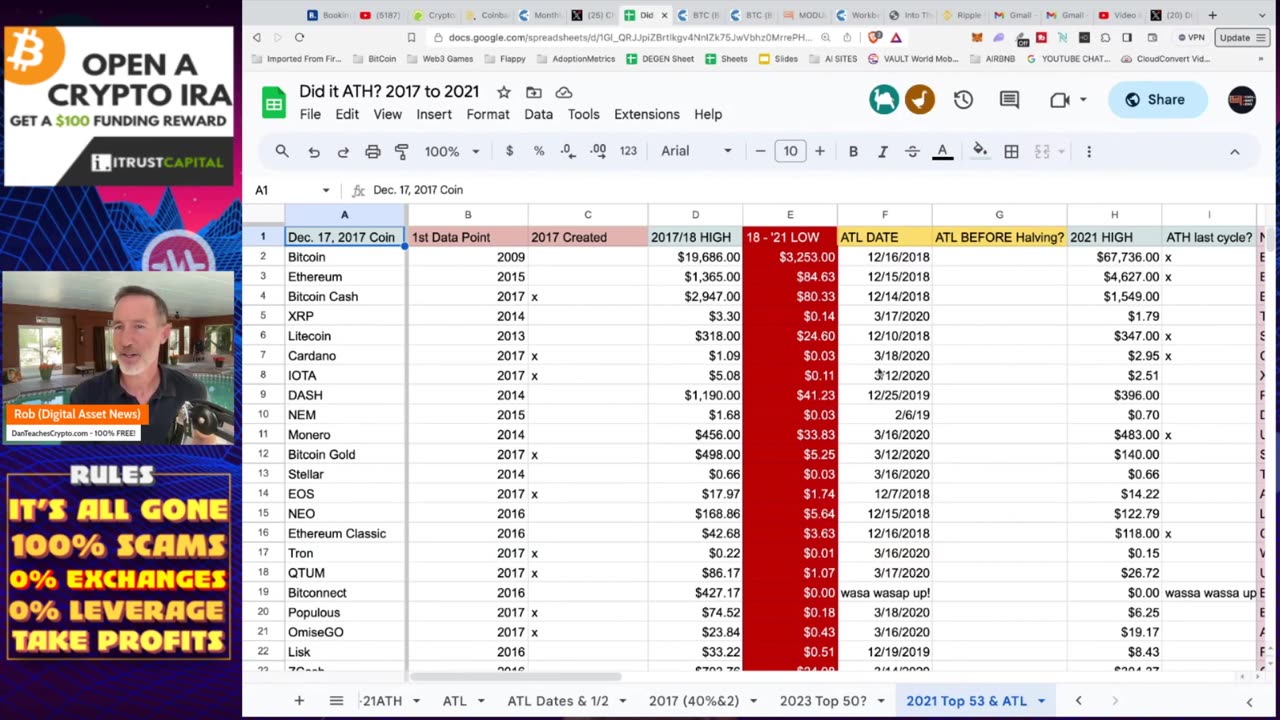Toggle italic formatting

click(882, 151)
